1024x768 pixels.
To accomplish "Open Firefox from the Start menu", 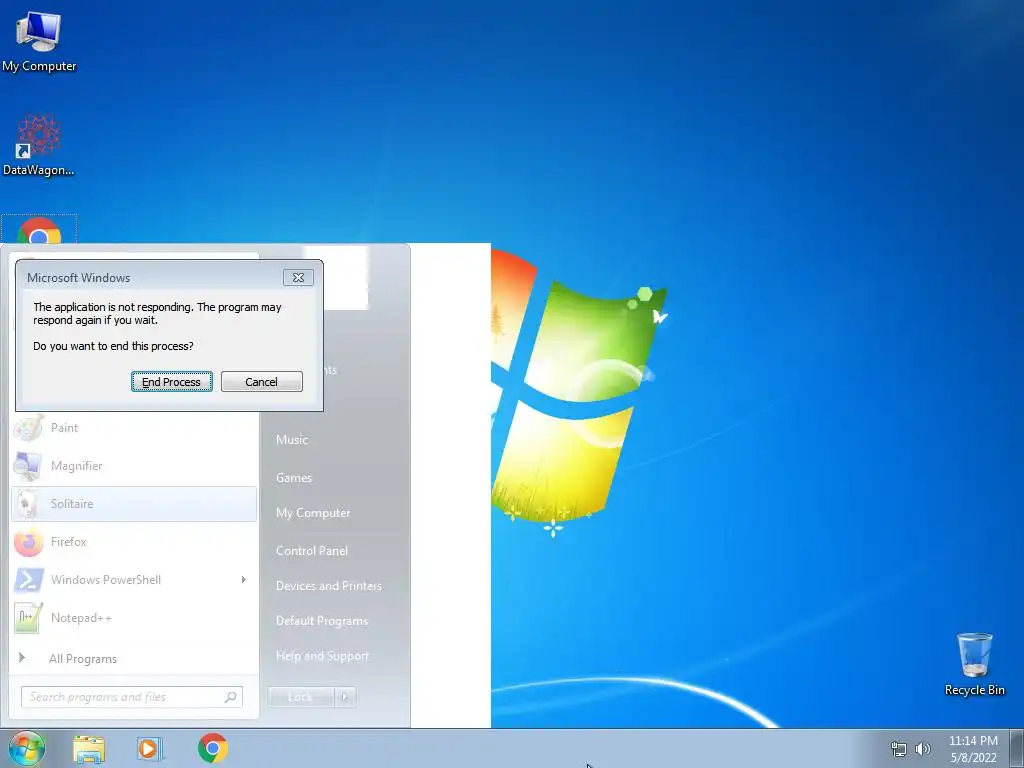I will click(134, 542).
